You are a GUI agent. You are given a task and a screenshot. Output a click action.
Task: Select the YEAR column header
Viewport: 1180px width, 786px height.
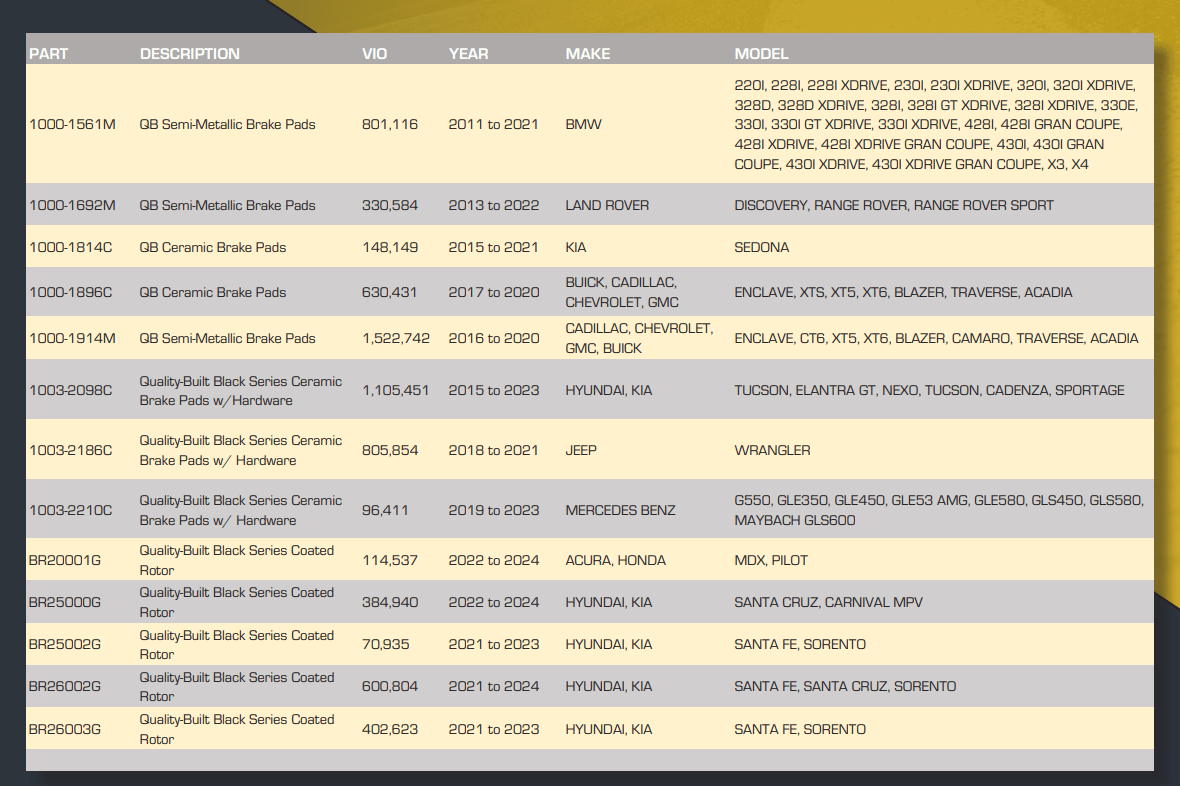(469, 54)
